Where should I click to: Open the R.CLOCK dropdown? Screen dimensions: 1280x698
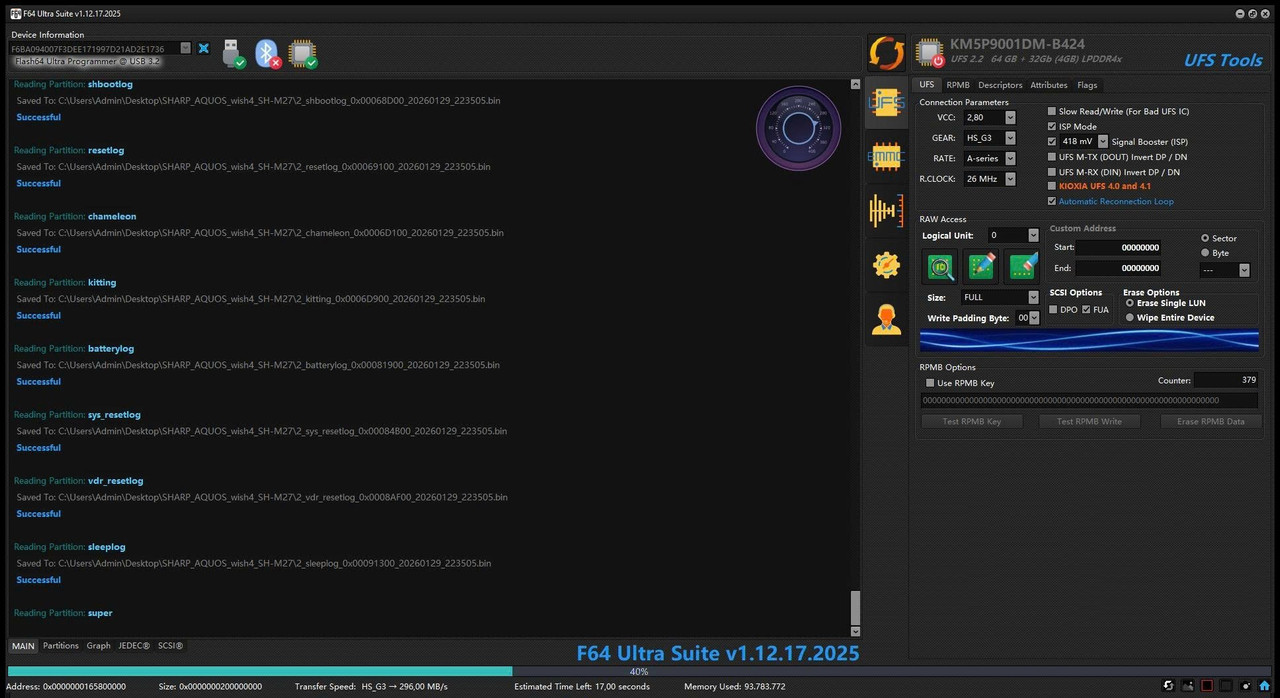pos(1010,179)
